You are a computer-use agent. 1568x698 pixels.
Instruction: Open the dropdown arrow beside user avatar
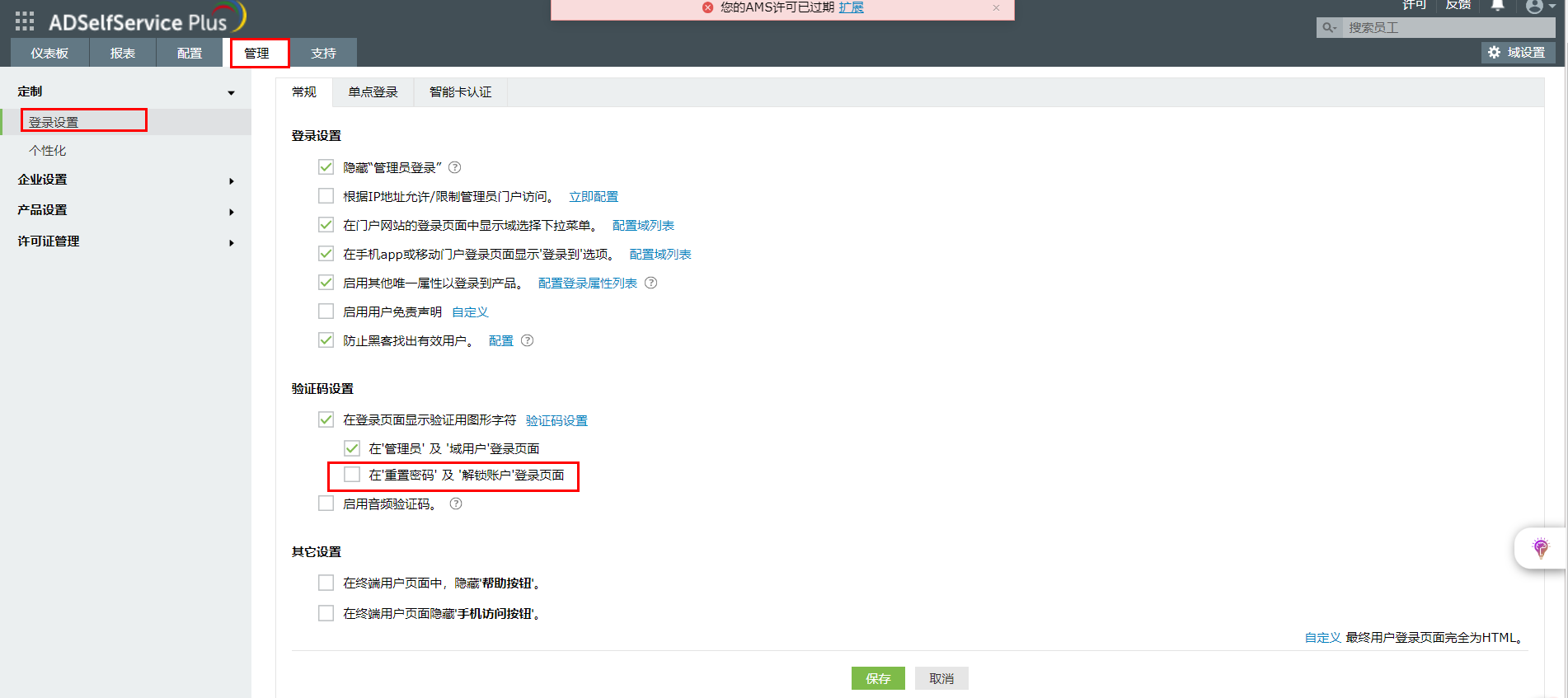tap(1552, 7)
